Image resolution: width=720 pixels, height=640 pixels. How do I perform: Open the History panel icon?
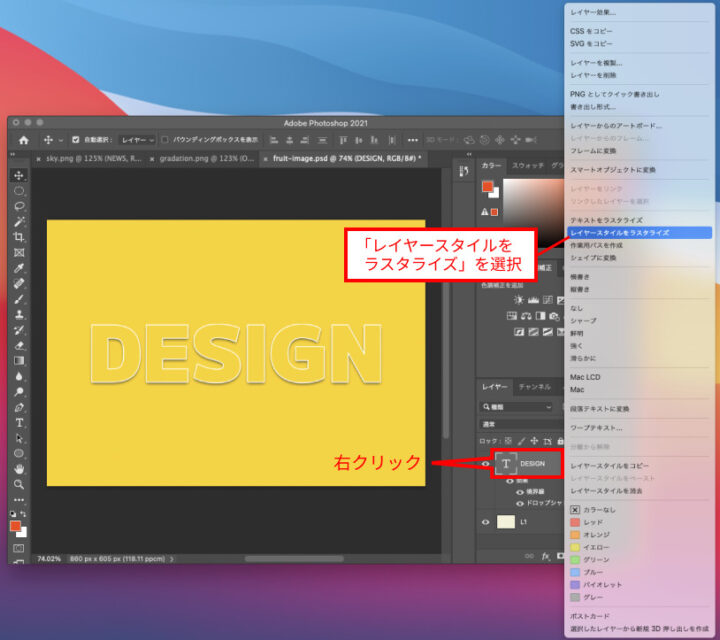(464, 172)
